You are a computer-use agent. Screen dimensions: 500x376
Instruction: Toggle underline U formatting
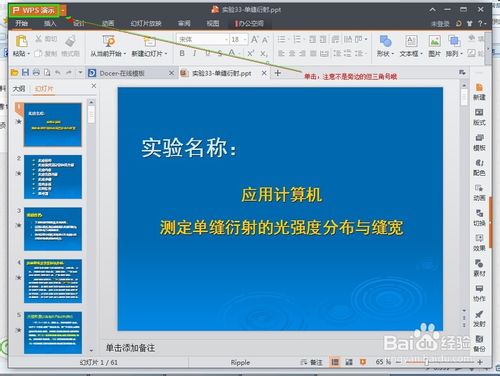coord(207,53)
